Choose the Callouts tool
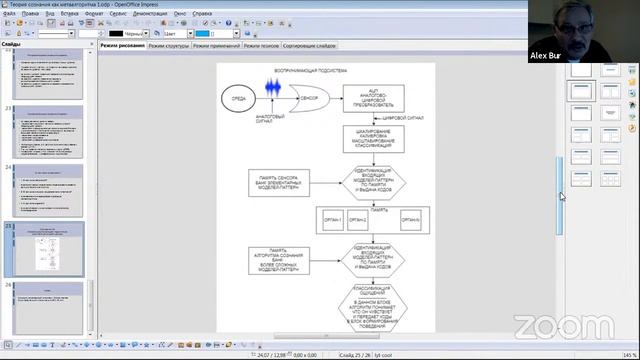Image resolution: width=640 pixels, height=360 pixels. (134, 345)
